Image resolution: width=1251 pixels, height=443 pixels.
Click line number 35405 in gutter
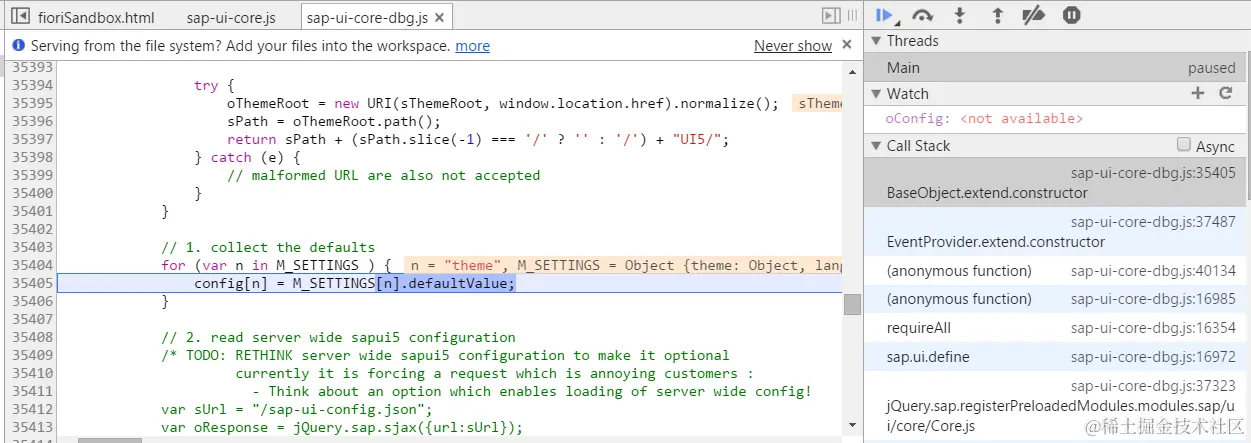[x=32, y=283]
